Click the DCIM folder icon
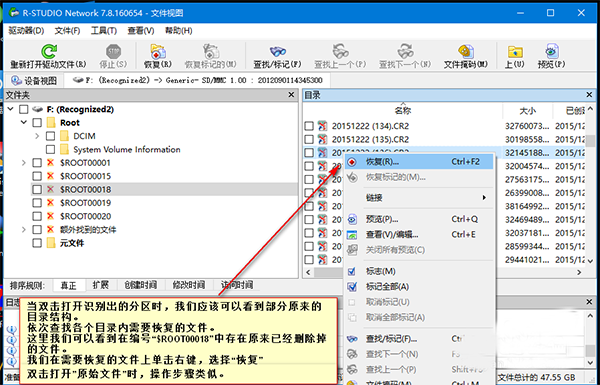The image size is (600, 385). [64, 136]
